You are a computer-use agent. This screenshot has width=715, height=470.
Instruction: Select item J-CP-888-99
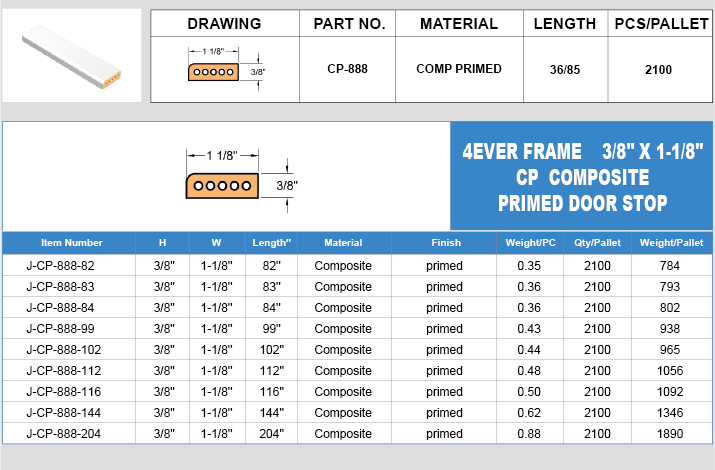tap(60, 329)
